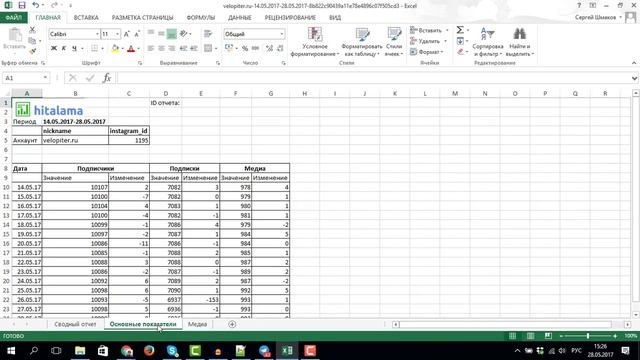
Task: Open the Сводный отчет sheet tab
Action: 75,324
